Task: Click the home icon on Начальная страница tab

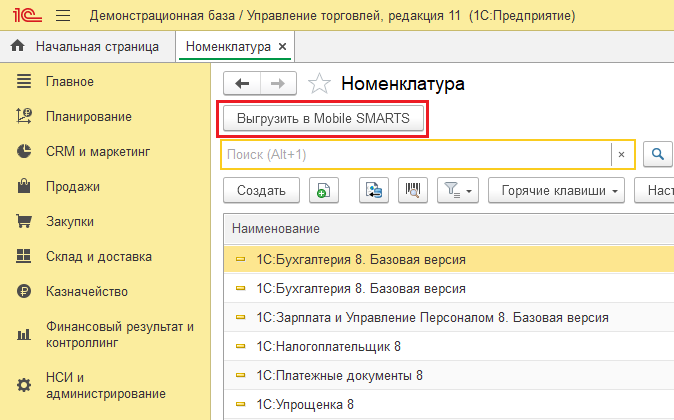Action: (18, 46)
